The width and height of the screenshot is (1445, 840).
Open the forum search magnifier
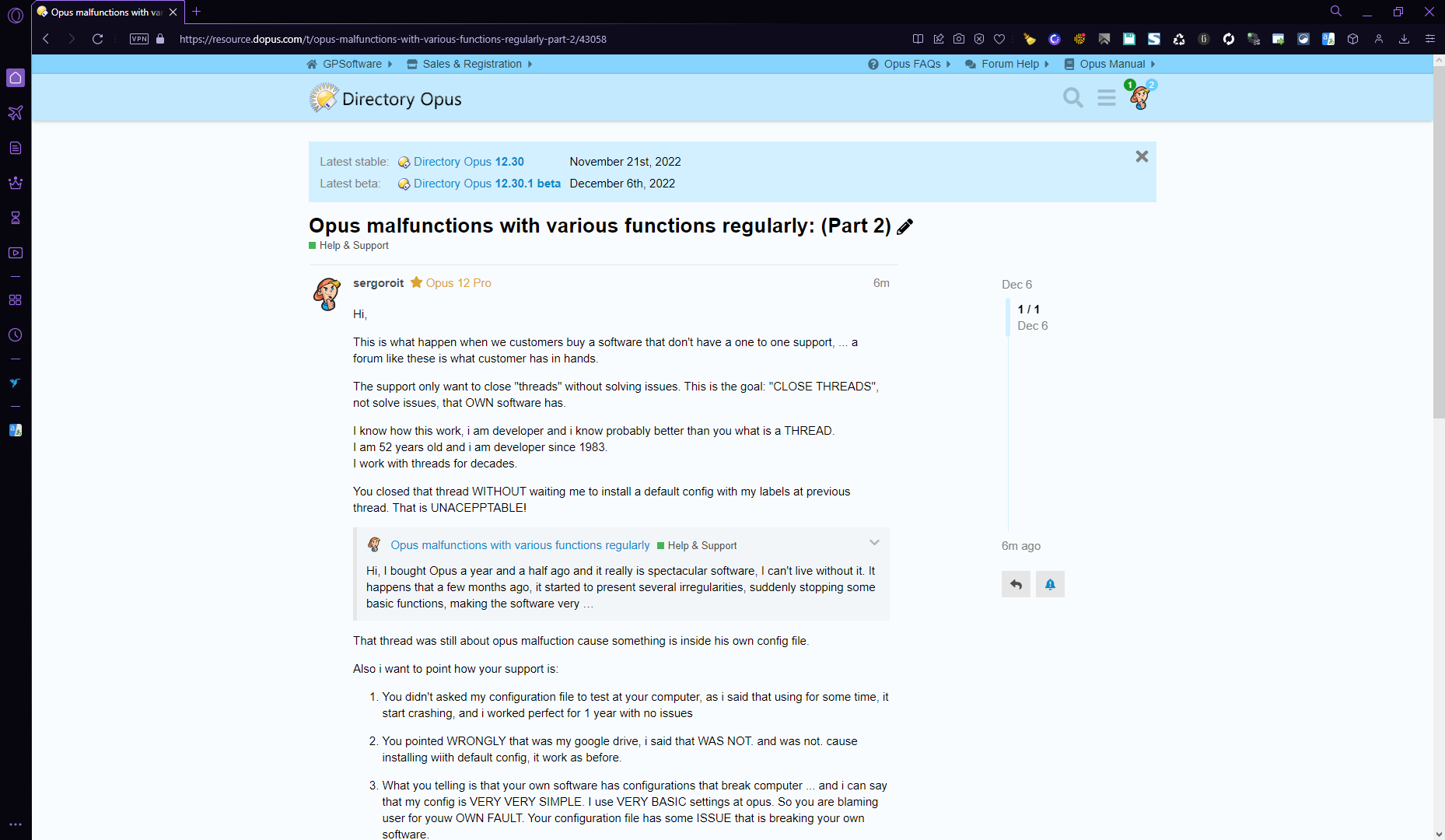pyautogui.click(x=1073, y=98)
